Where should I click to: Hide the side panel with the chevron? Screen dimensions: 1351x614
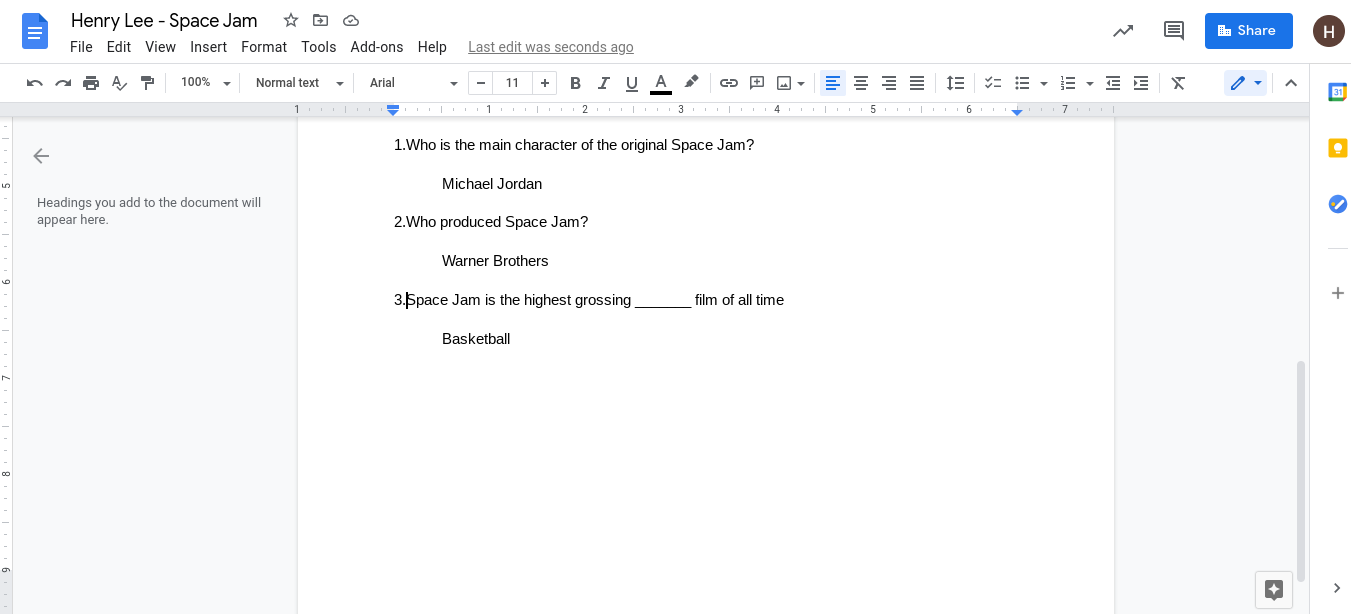(1337, 588)
